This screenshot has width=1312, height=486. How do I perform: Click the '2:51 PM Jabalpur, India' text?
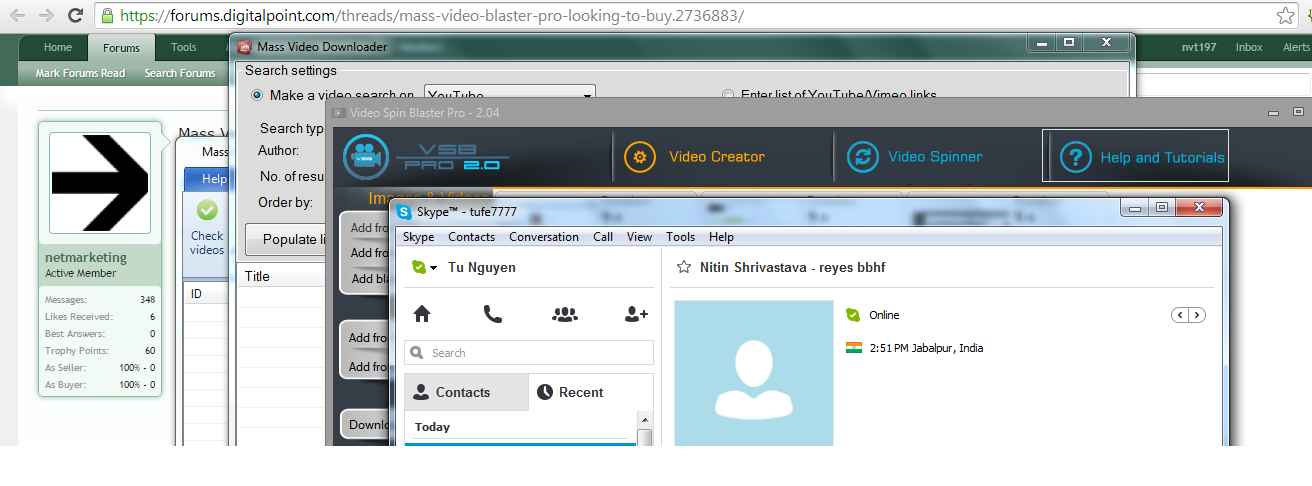[x=926, y=348]
